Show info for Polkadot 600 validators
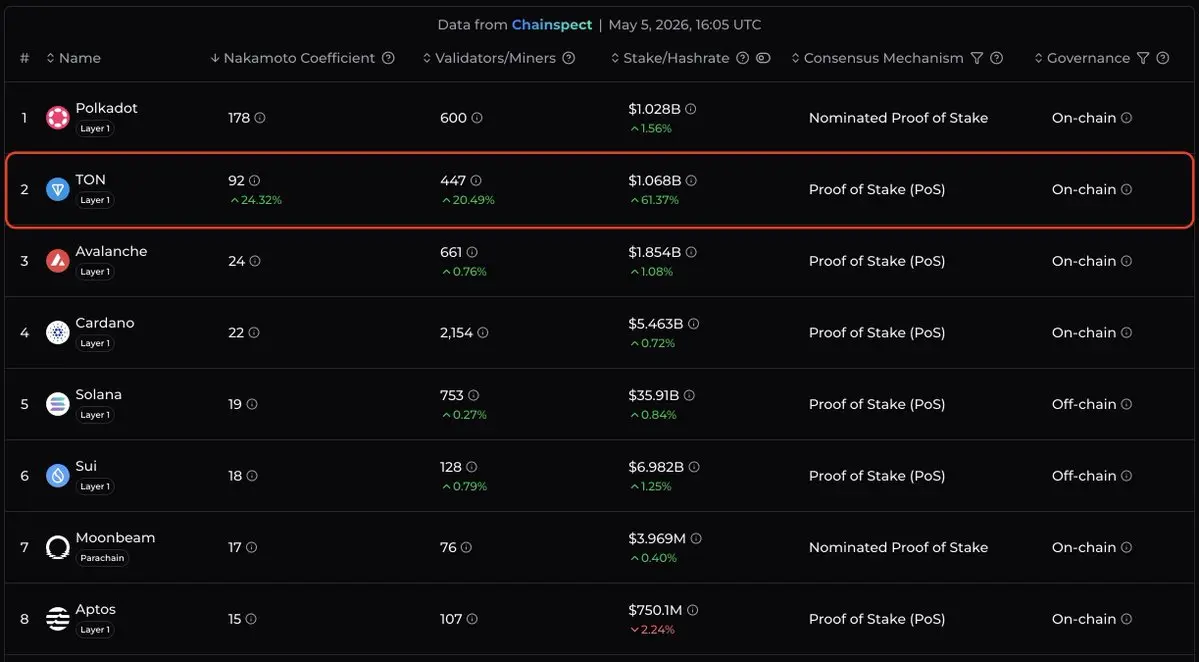Screen dimensions: 1199x662 click(477, 118)
